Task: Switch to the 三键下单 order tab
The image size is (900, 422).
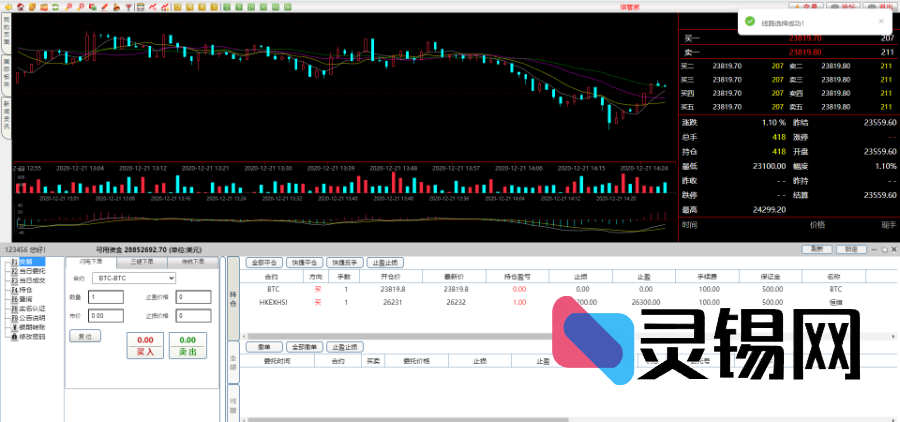Action: point(142,261)
